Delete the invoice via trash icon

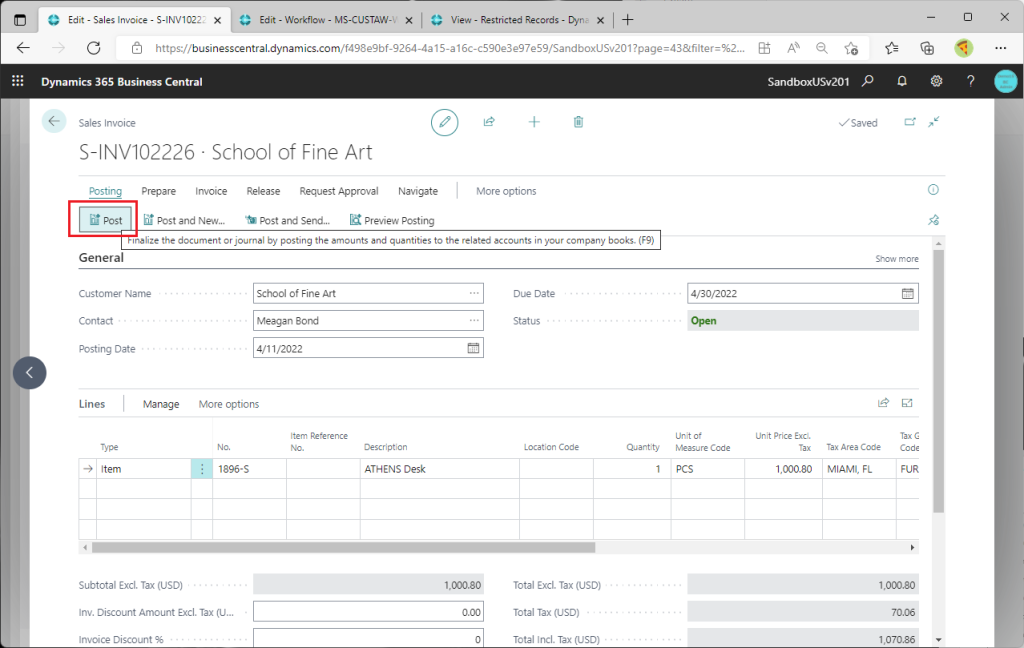click(x=578, y=122)
